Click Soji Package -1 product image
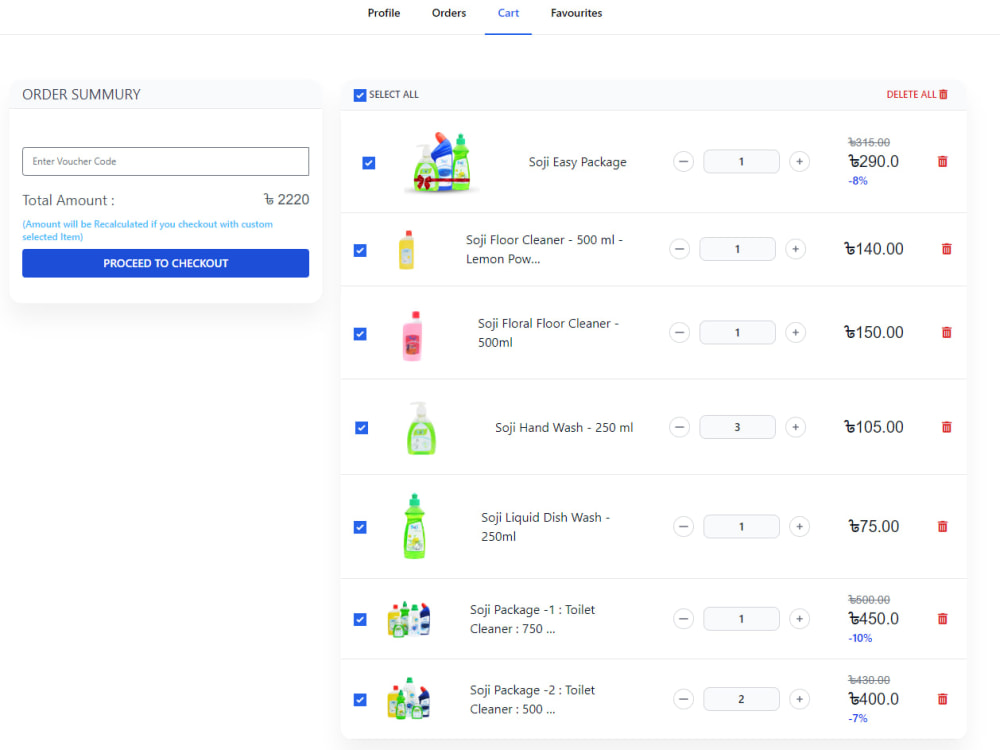This screenshot has height=750, width=1000. (x=409, y=619)
